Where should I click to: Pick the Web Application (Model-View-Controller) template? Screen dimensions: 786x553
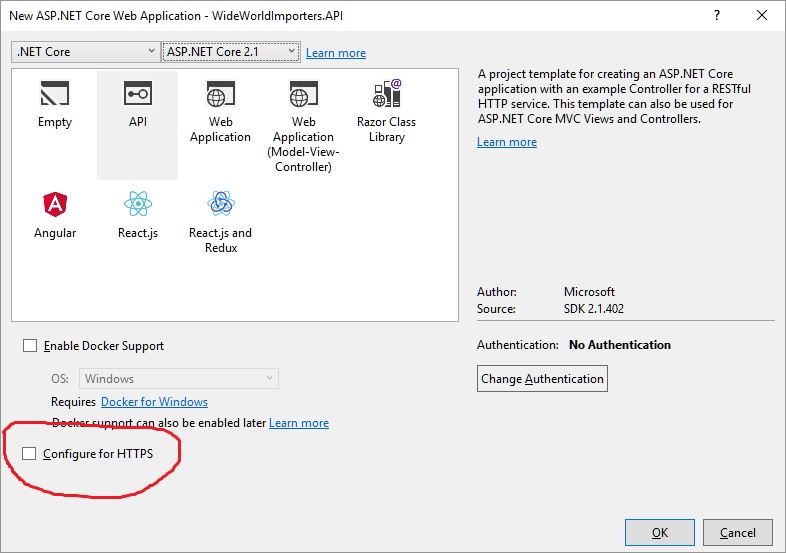pyautogui.click(x=303, y=95)
